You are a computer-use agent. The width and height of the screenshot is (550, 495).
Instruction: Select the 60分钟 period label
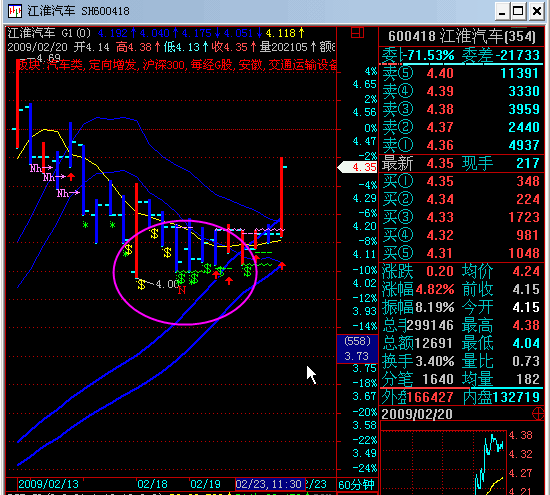(356, 485)
